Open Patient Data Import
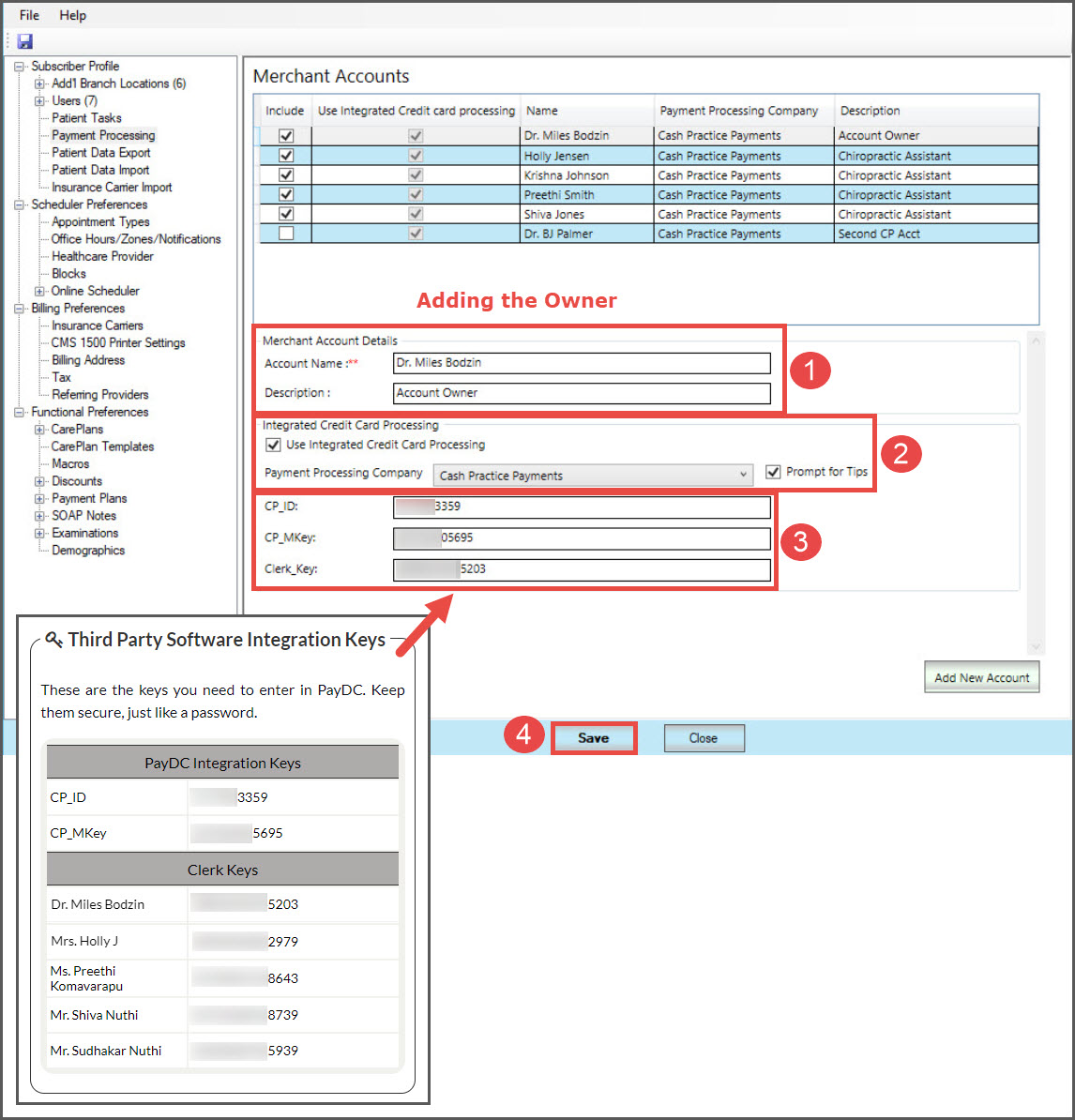Viewport: 1075px width, 1120px height. (100, 170)
